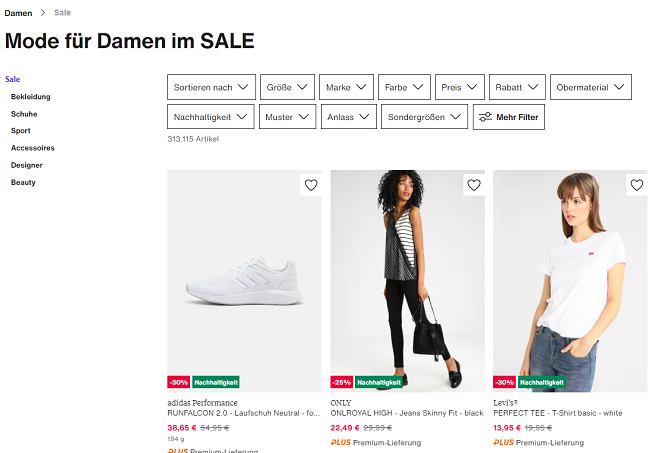Open the Marke filter dropdown

point(347,87)
